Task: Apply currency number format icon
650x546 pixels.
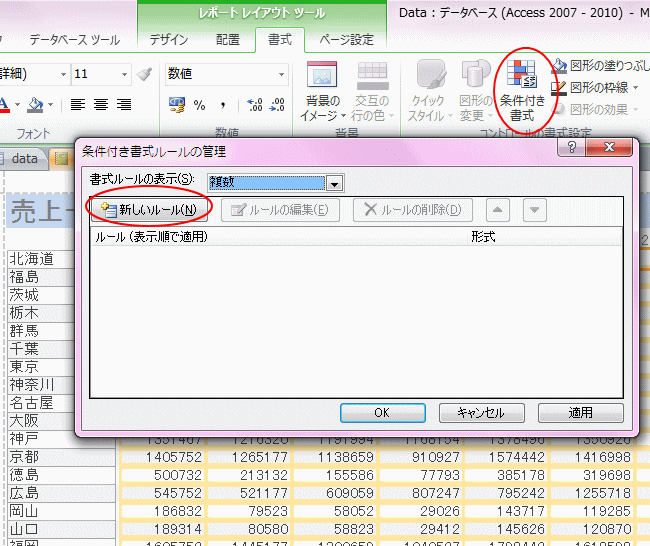Action: pos(177,104)
